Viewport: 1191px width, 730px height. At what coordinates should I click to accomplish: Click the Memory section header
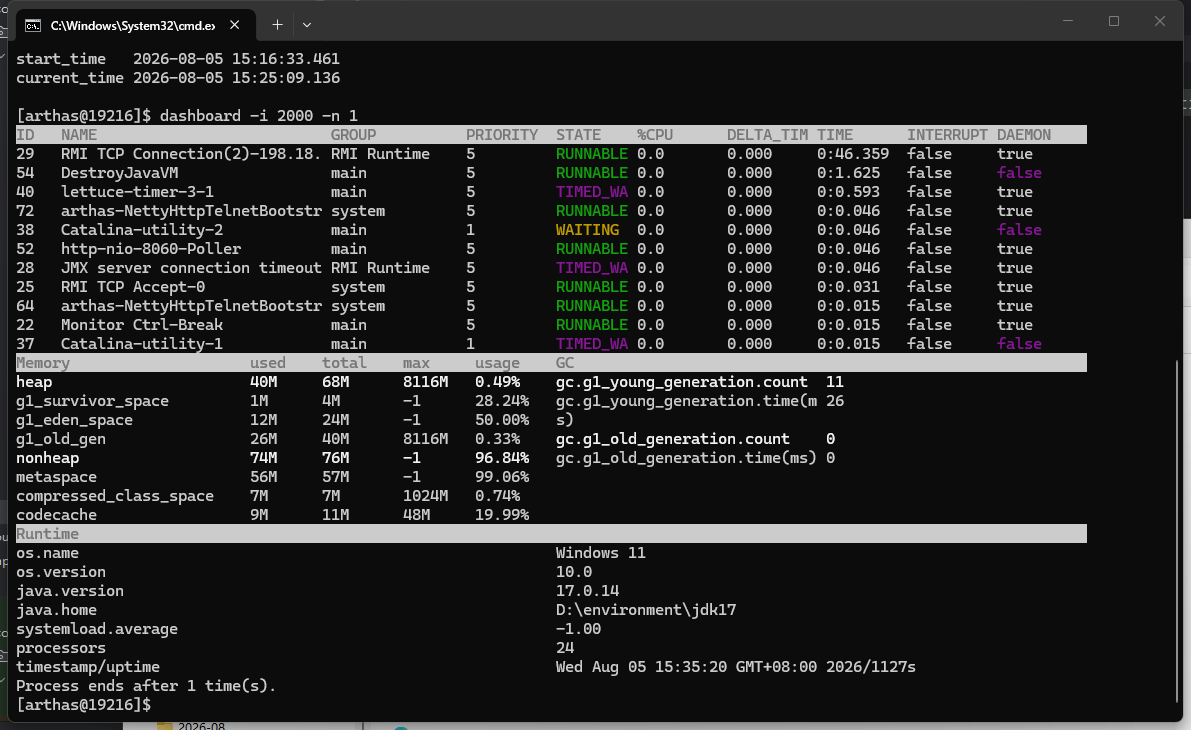(43, 362)
